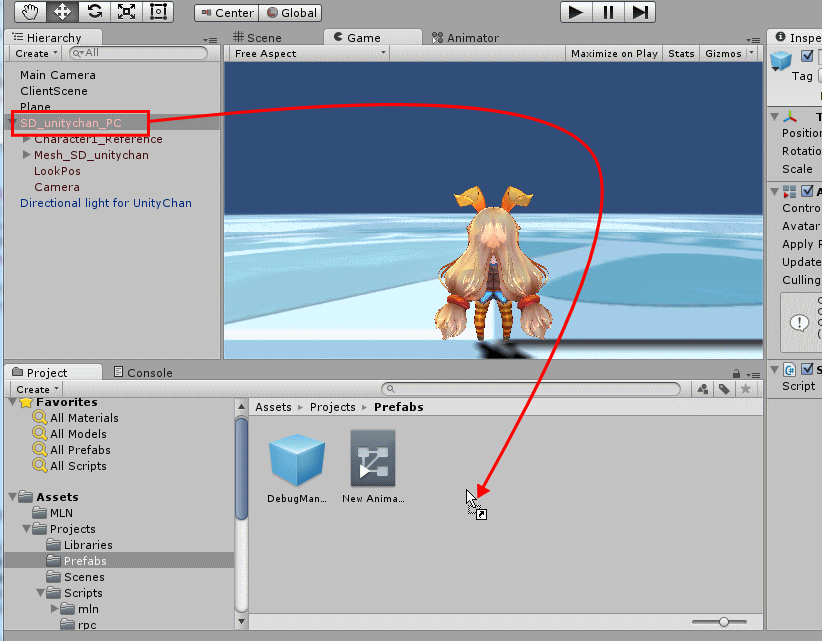
Task: Click Assets in the breadcrumb path
Action: point(273,407)
